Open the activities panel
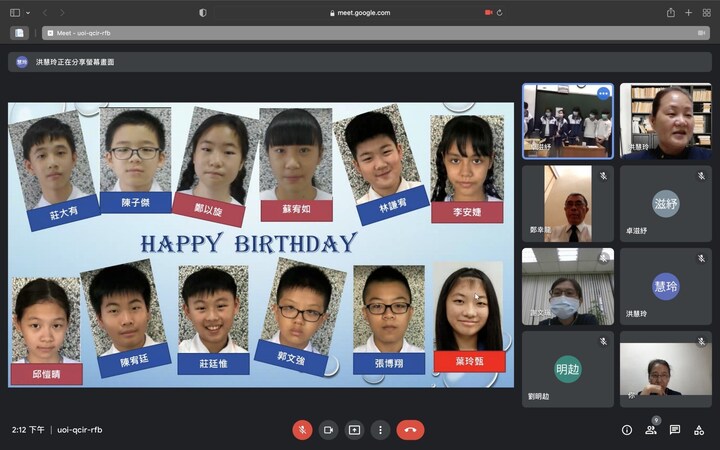The width and height of the screenshot is (720, 450). 699,429
